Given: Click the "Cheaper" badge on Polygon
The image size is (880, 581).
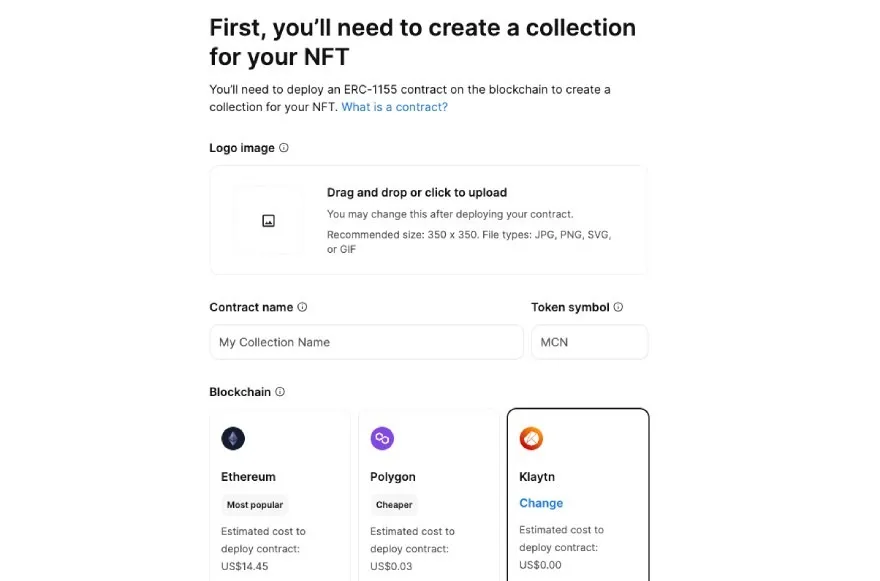Looking at the screenshot, I should 394,505.
